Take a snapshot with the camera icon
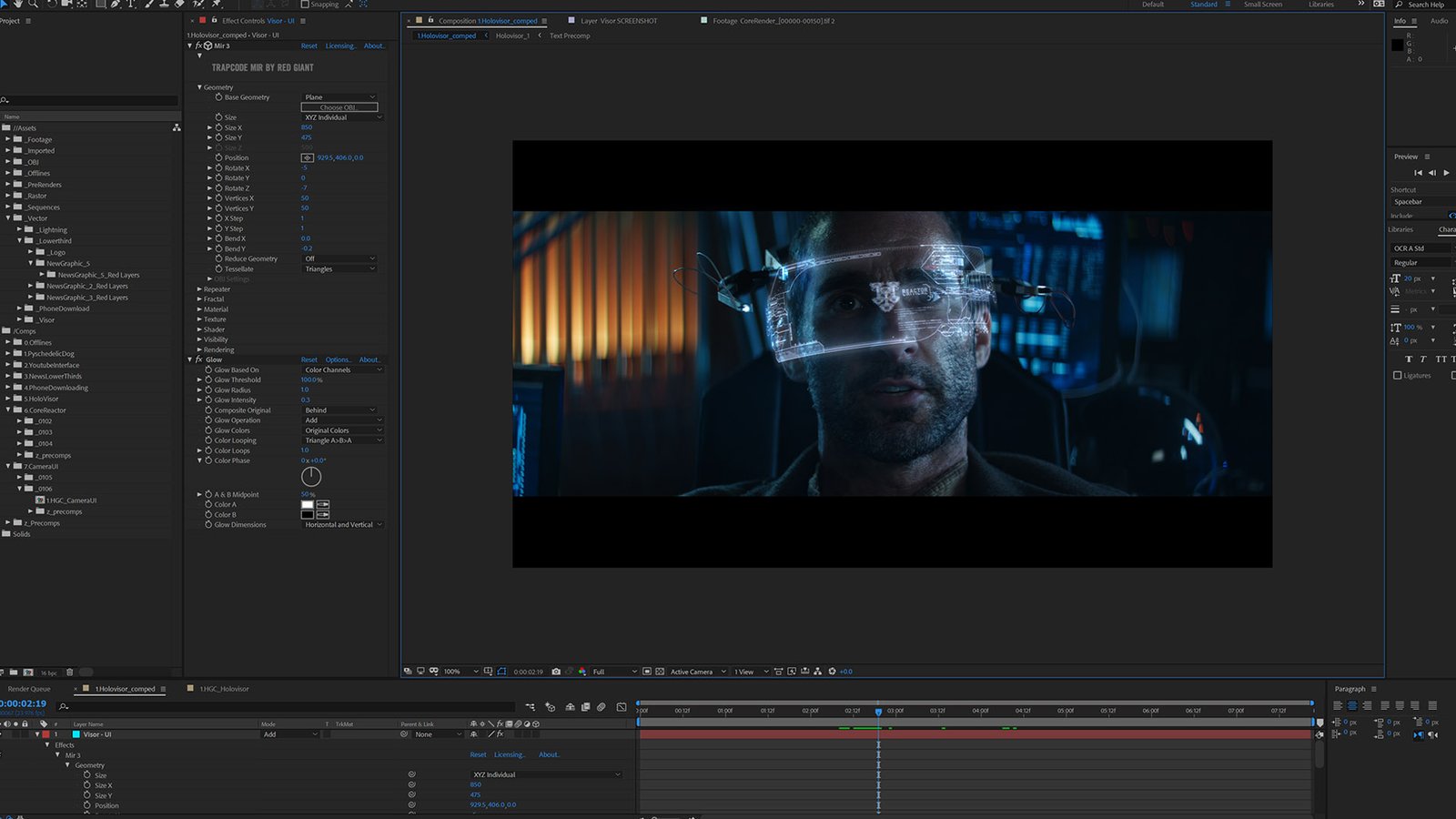This screenshot has width=1456, height=819. coord(556,672)
